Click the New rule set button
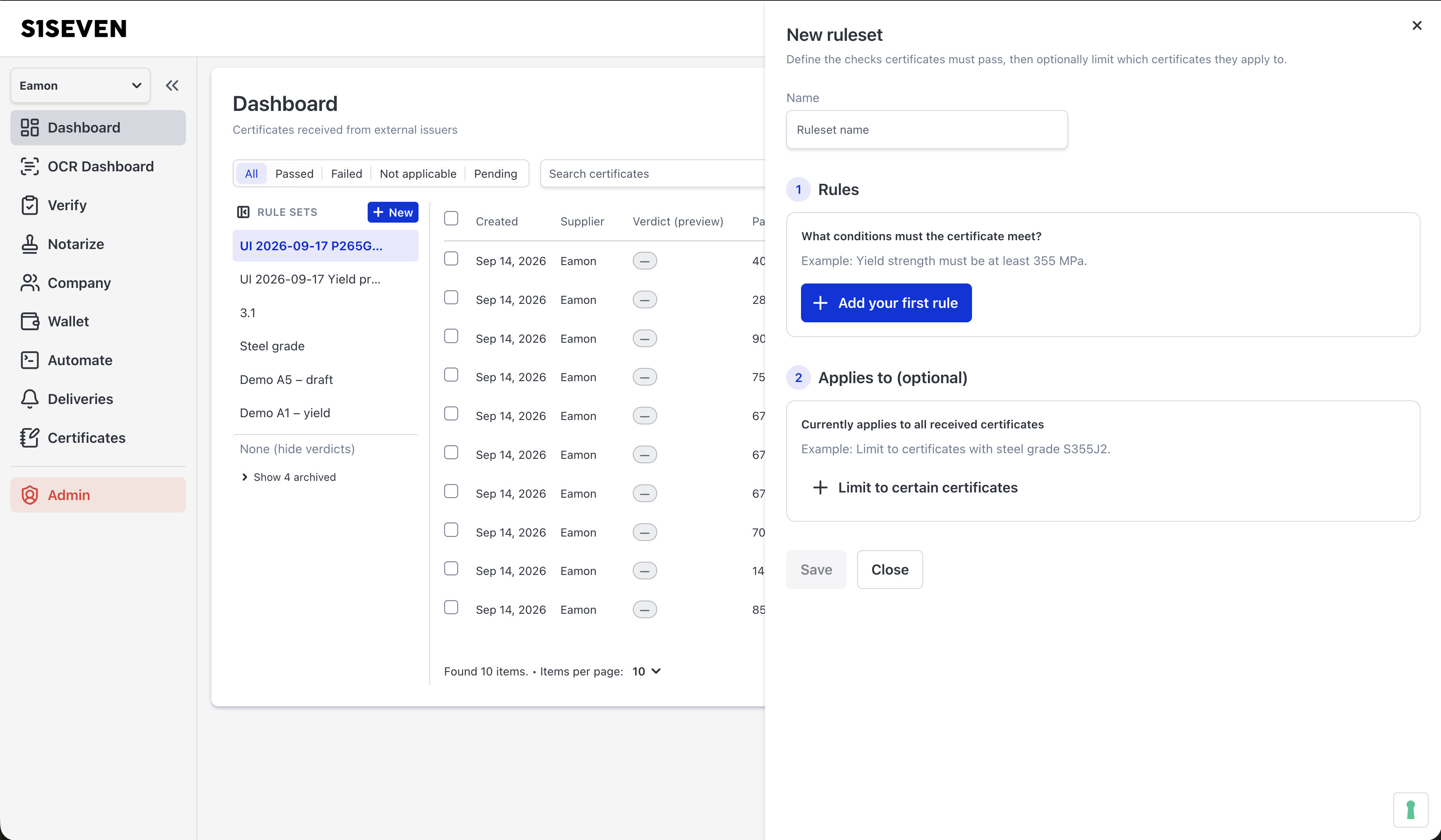Image resolution: width=1441 pixels, height=840 pixels. click(x=393, y=213)
